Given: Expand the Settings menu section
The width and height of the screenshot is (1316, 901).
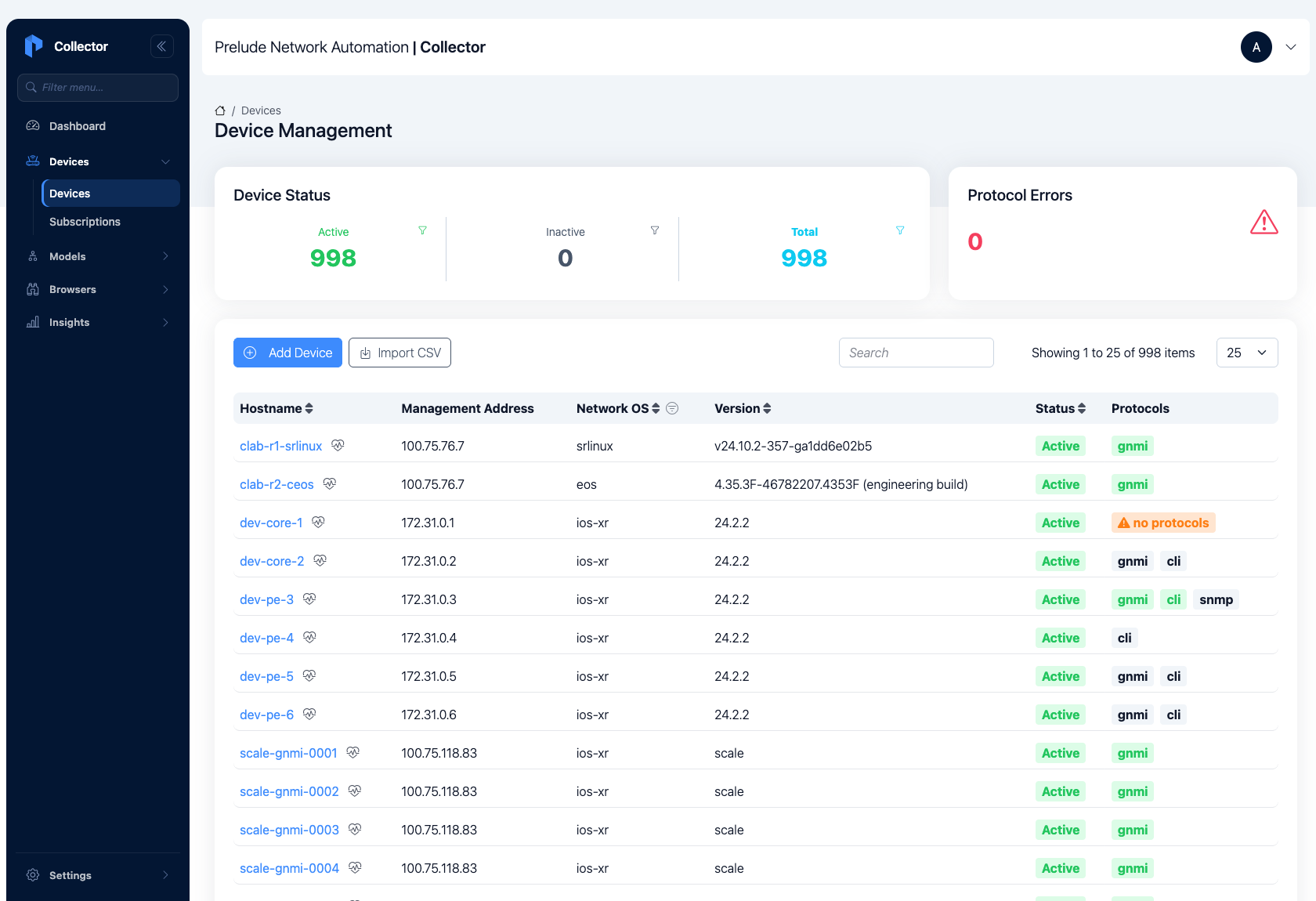Looking at the screenshot, I should (x=165, y=875).
